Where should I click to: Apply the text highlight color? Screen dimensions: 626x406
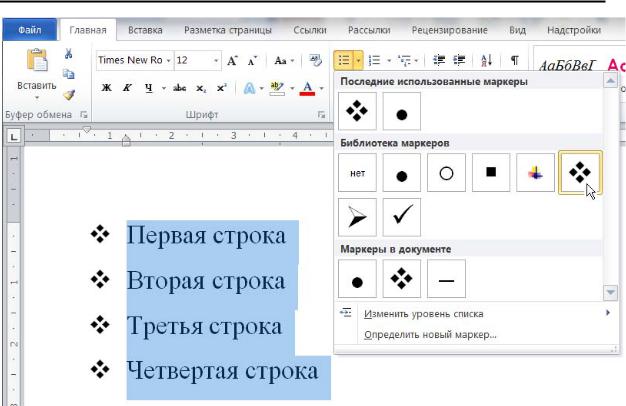[277, 88]
